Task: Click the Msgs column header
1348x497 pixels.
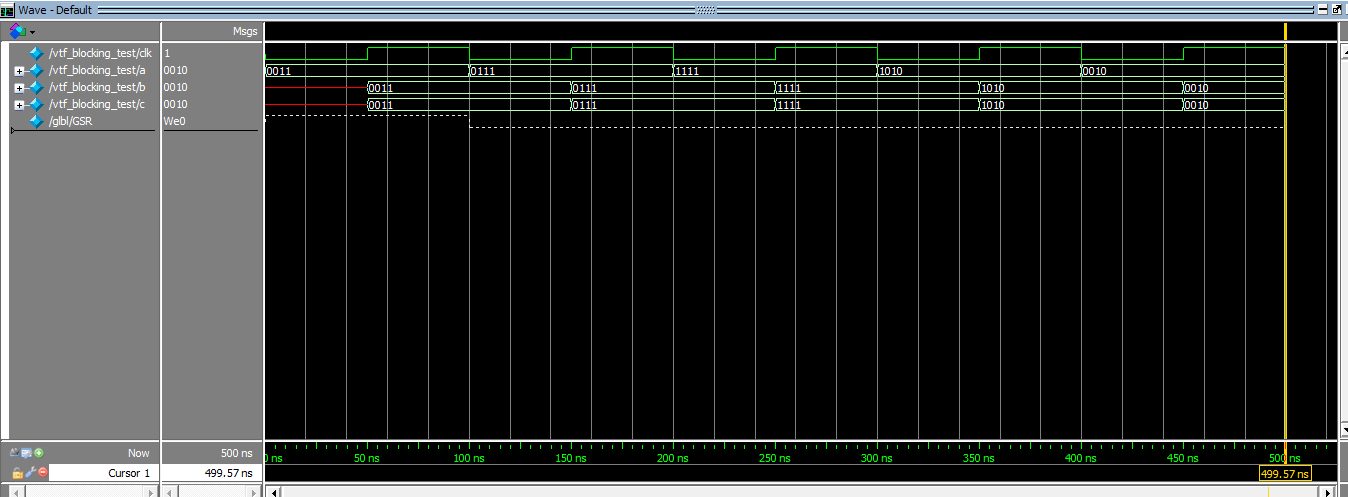Action: coord(245,32)
